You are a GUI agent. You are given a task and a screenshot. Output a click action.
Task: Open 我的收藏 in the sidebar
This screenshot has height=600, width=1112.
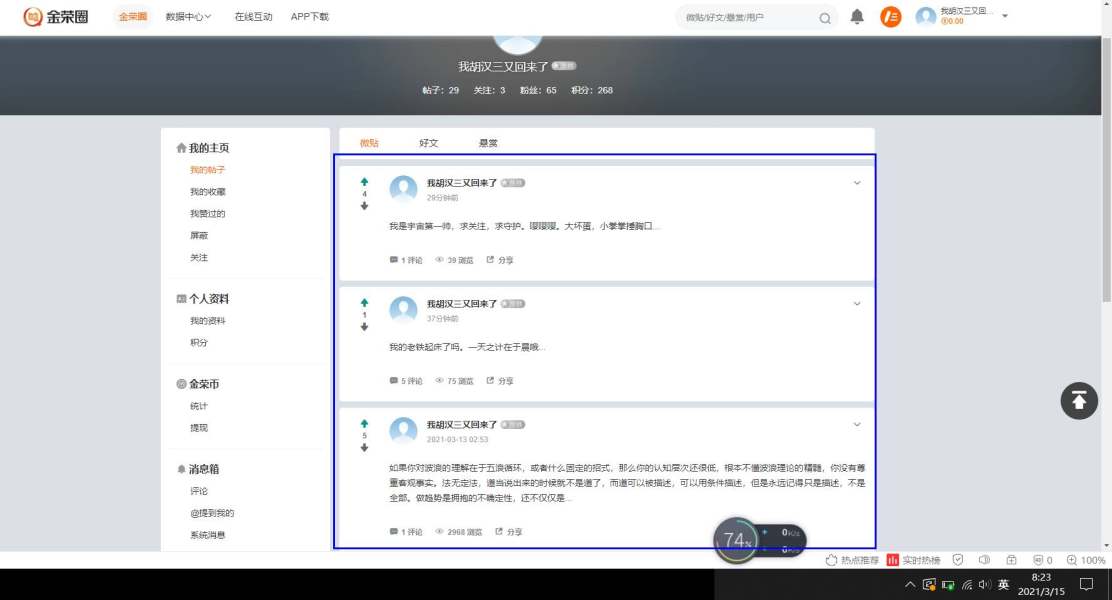pos(207,192)
